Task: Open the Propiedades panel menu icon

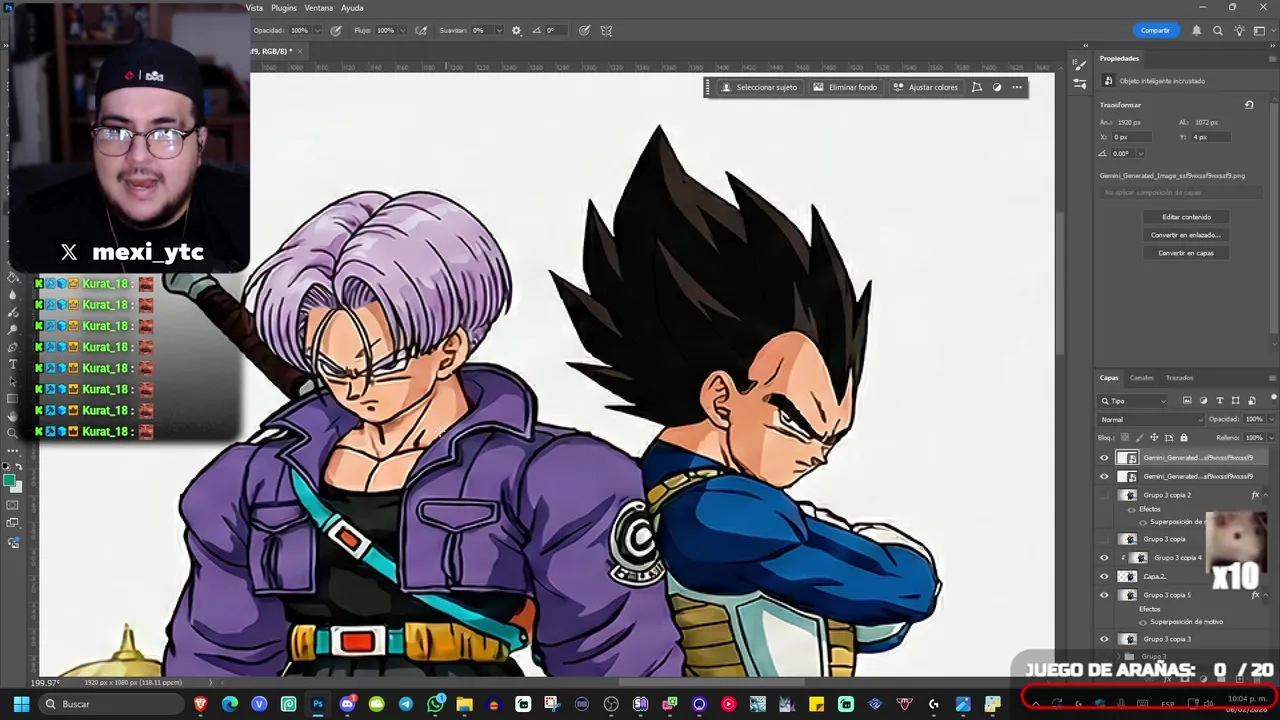Action: (x=1272, y=58)
